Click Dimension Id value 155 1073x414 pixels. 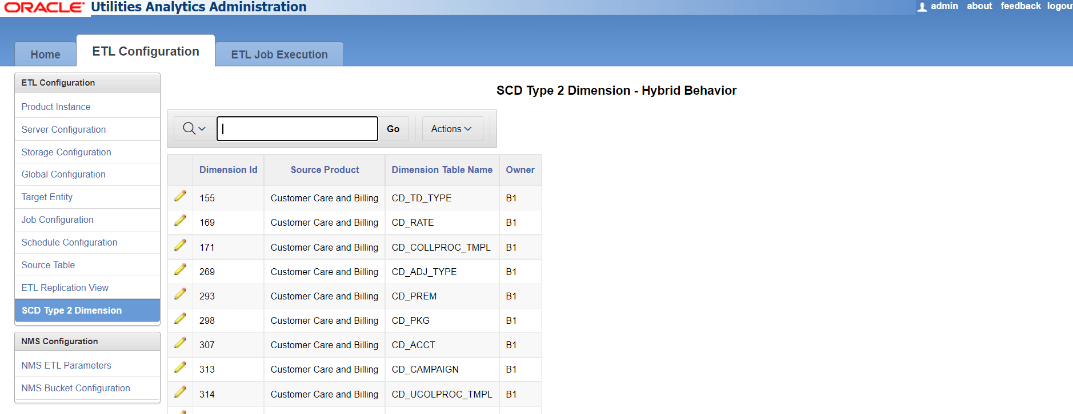pos(207,198)
